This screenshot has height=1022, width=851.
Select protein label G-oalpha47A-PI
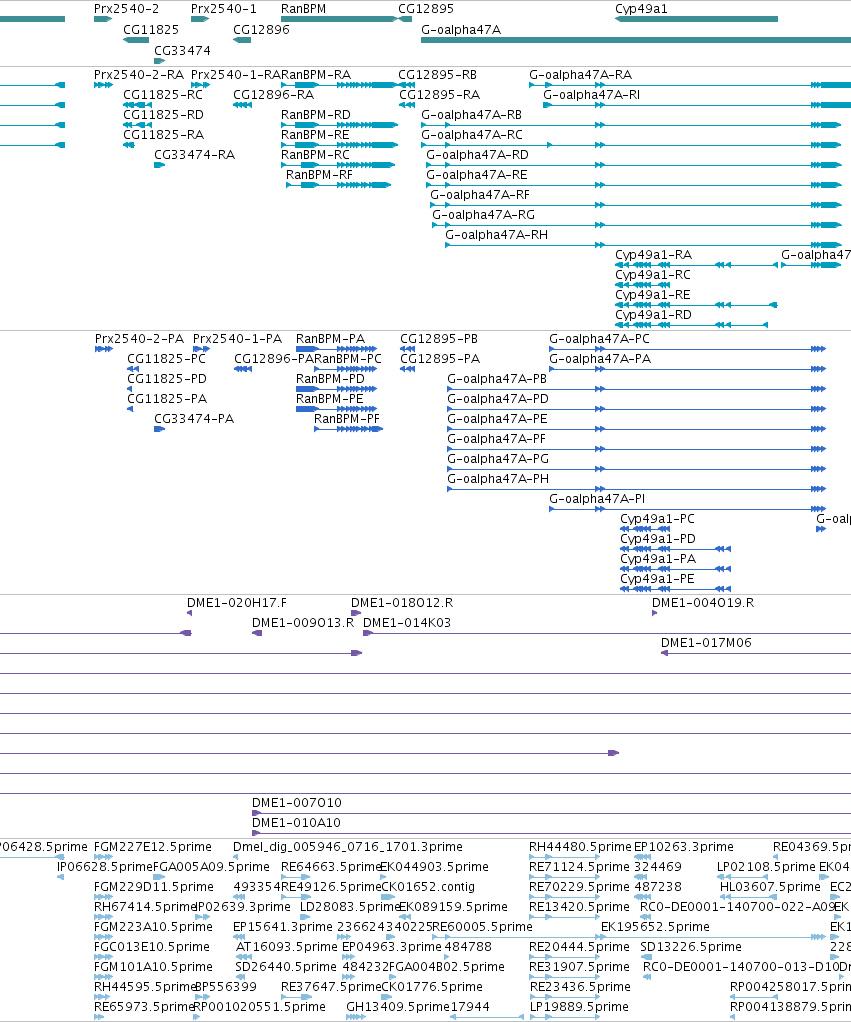[x=598, y=499]
